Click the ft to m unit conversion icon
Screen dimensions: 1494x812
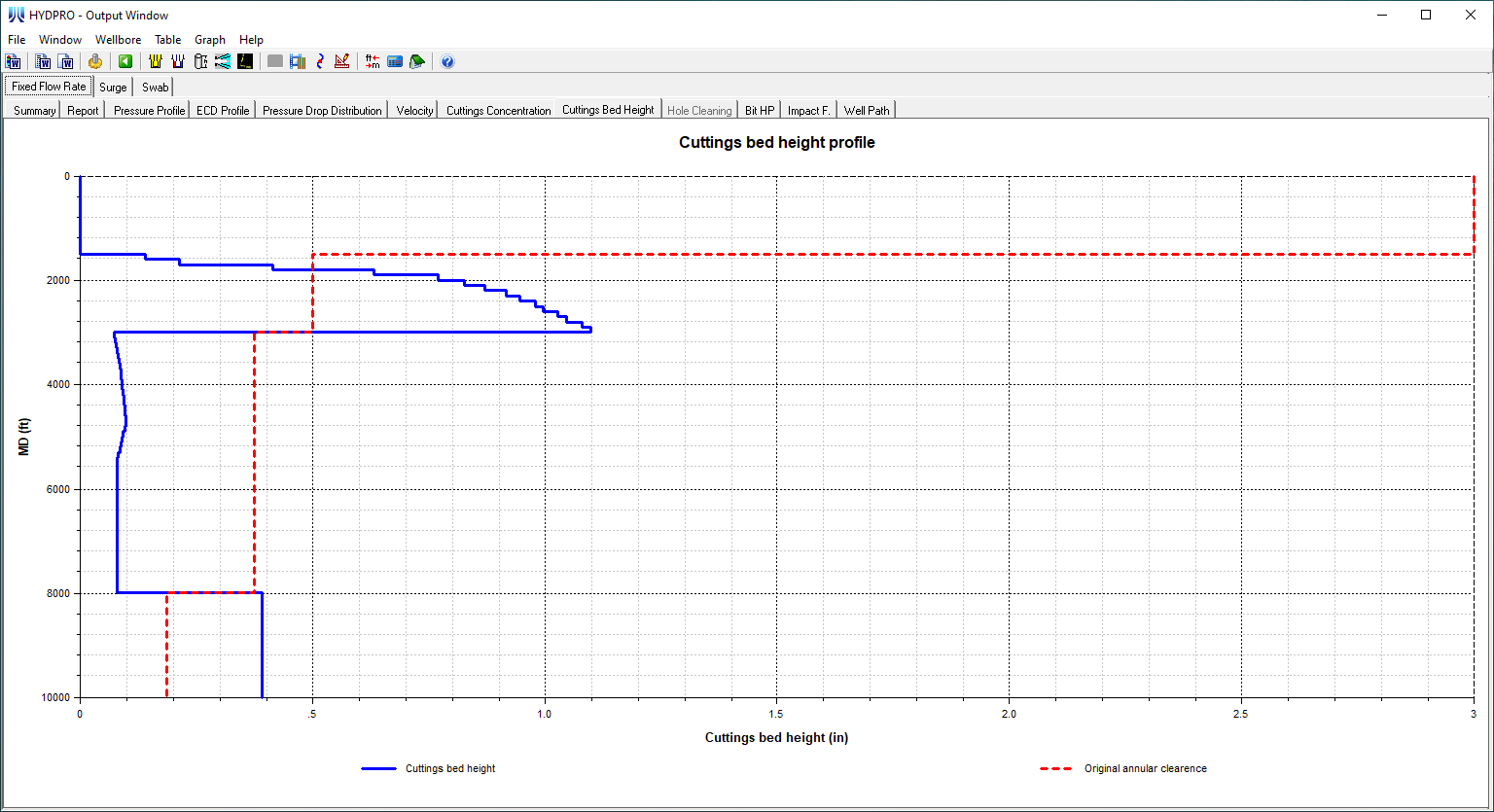(373, 61)
